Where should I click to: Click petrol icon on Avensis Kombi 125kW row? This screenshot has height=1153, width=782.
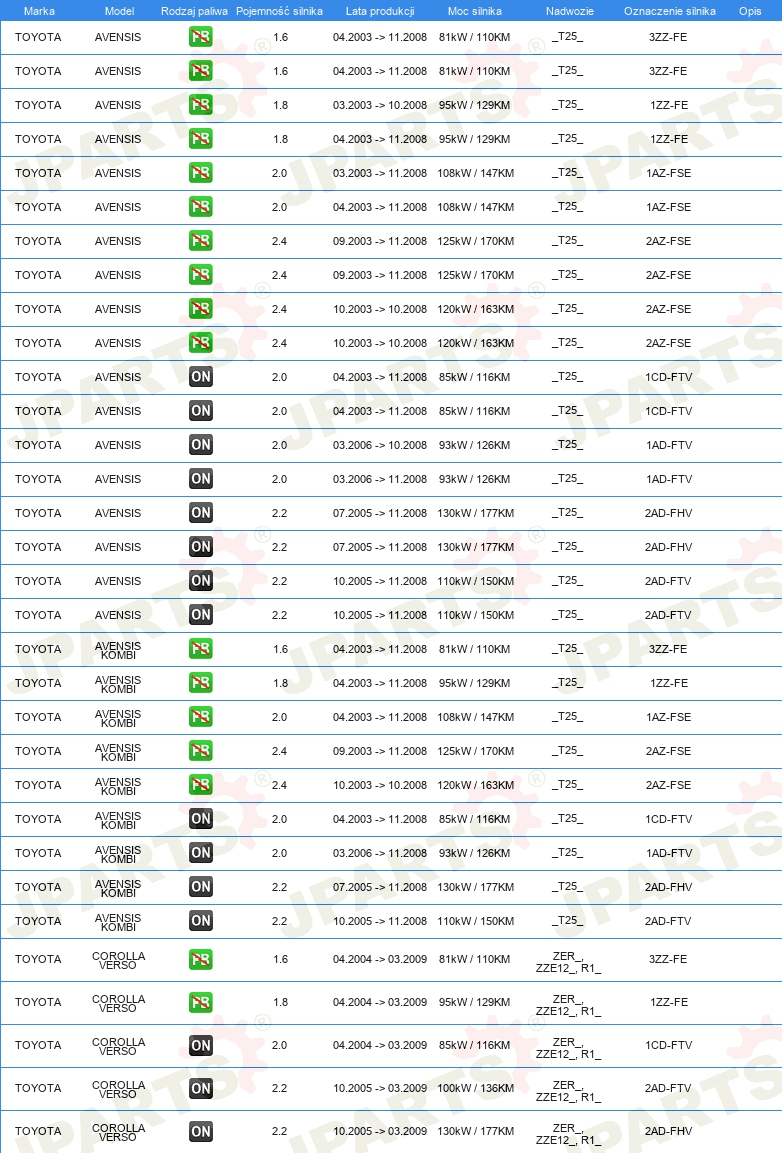(201, 751)
